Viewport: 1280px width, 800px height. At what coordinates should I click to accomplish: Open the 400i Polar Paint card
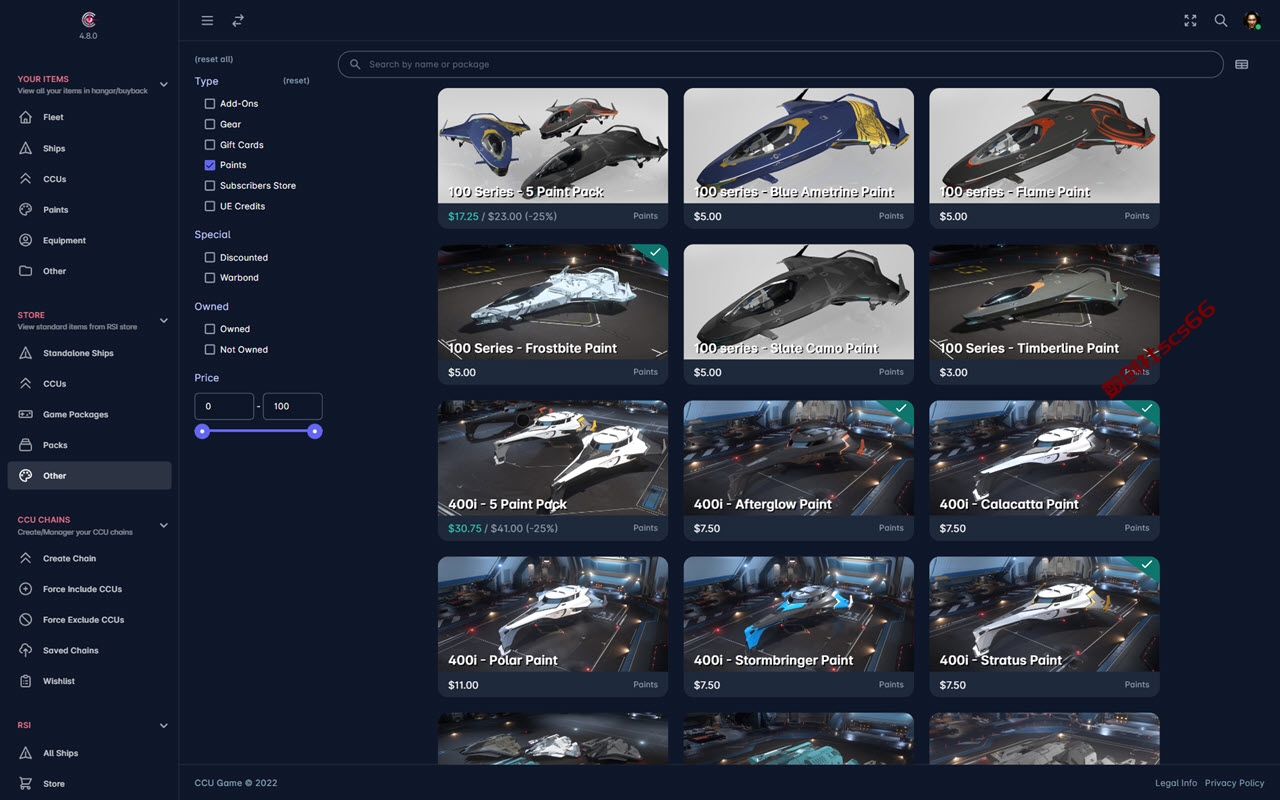pyautogui.click(x=553, y=627)
